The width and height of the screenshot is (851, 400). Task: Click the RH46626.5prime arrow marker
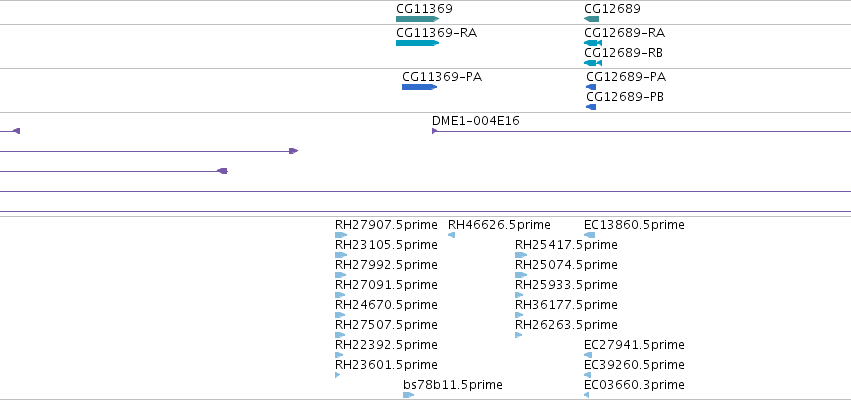452,235
